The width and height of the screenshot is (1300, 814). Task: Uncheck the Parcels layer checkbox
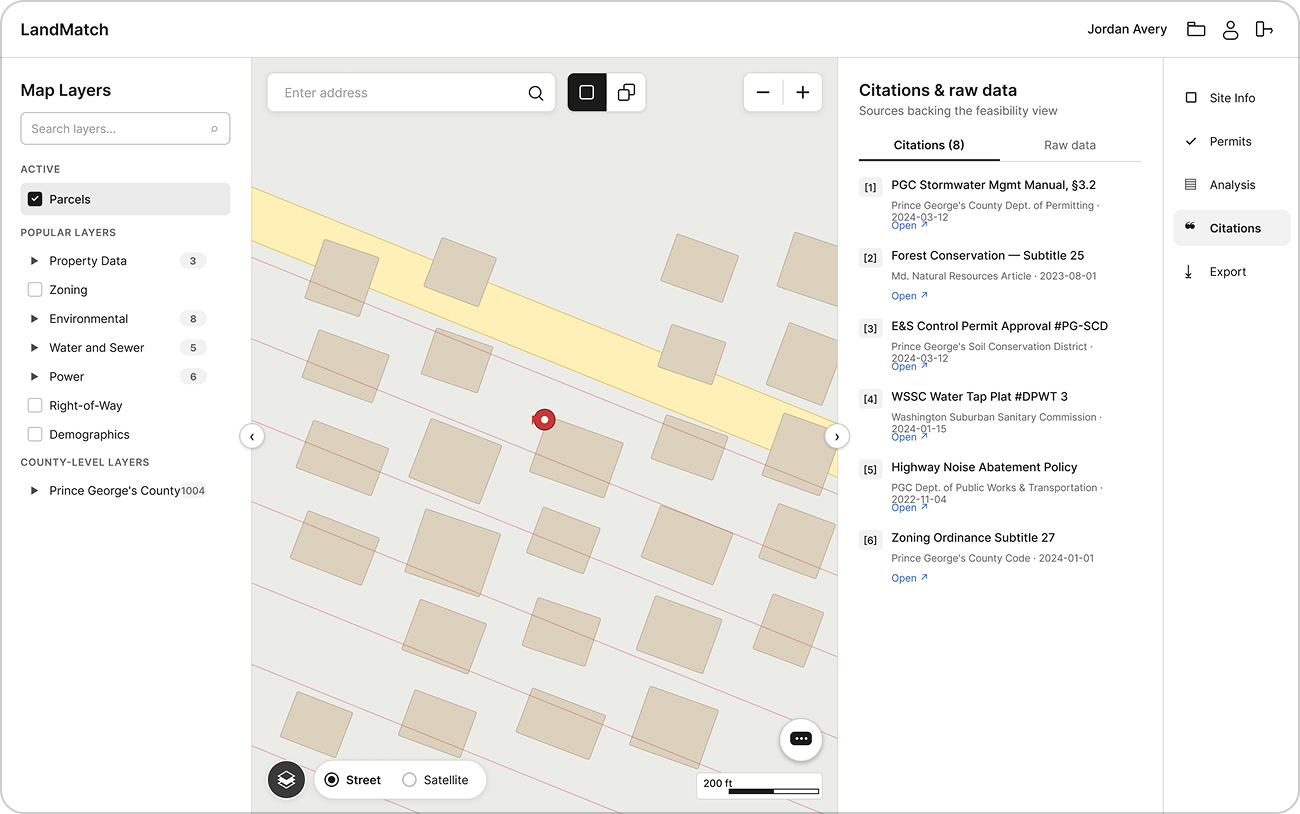(35, 199)
